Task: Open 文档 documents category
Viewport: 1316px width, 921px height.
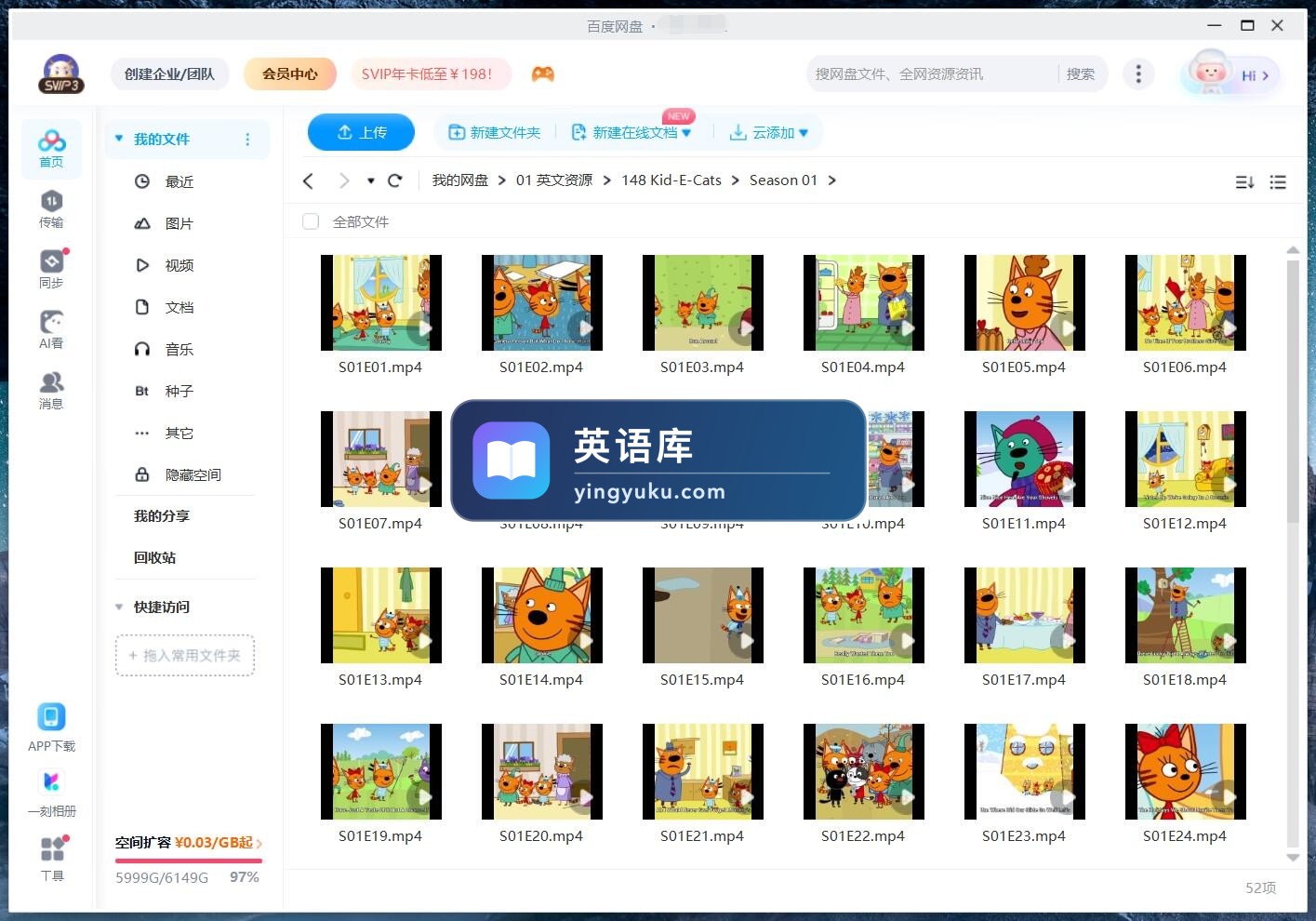Action: point(179,307)
